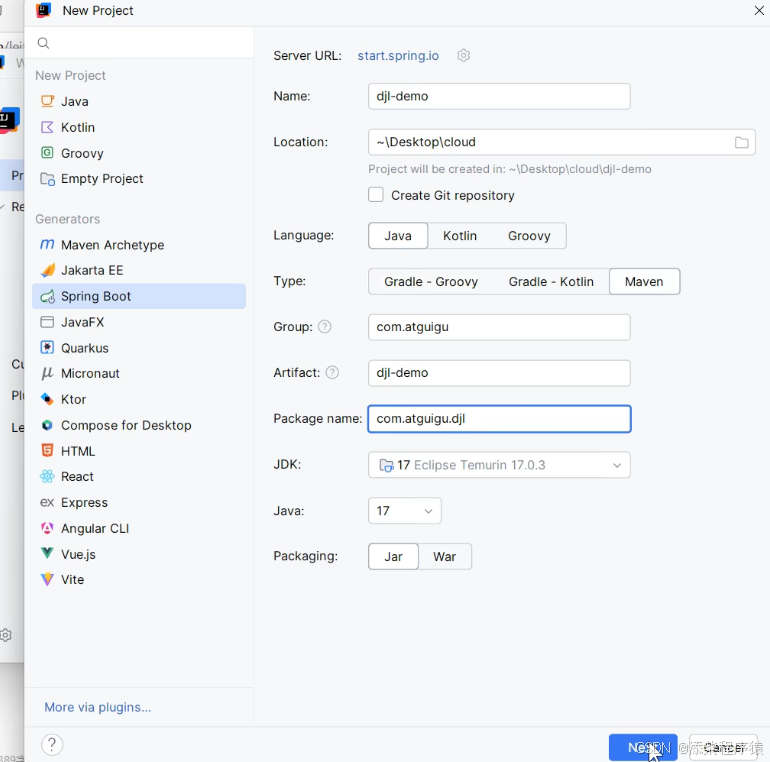Choose the React generator icon
The height and width of the screenshot is (762, 770).
pyautogui.click(x=47, y=476)
